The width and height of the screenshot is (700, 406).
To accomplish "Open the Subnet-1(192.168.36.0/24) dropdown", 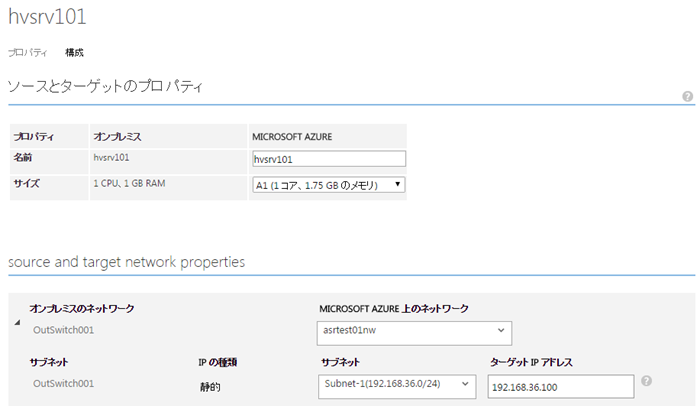I will (x=397, y=386).
